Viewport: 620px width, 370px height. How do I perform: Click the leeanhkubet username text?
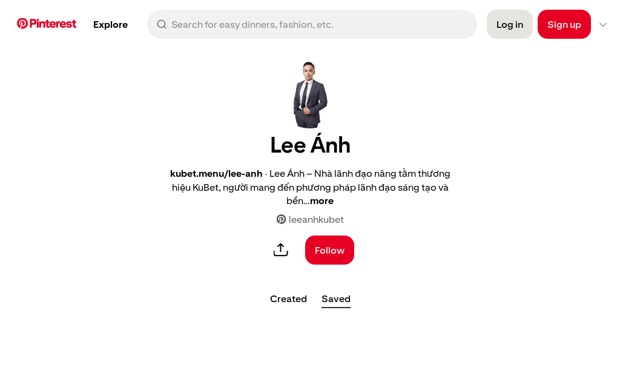tap(316, 219)
